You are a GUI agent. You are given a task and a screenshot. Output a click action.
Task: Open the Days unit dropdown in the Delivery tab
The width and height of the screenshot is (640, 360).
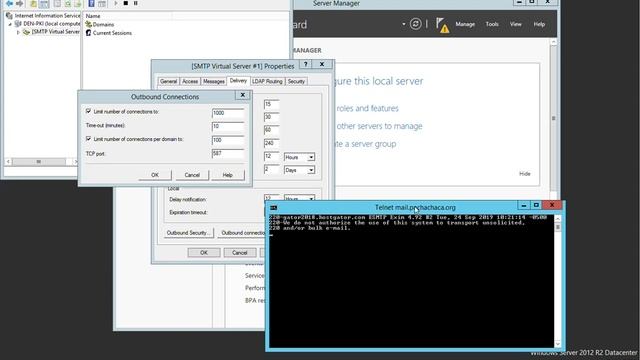click(x=311, y=170)
